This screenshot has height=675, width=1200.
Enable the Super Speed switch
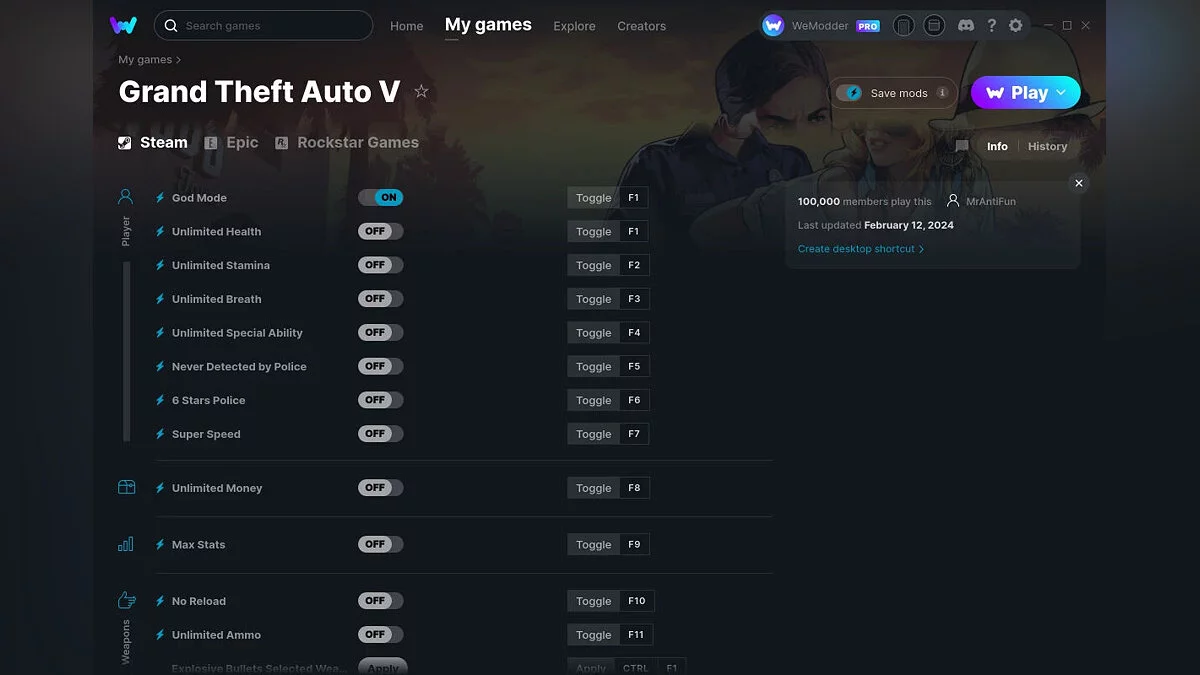coord(381,434)
